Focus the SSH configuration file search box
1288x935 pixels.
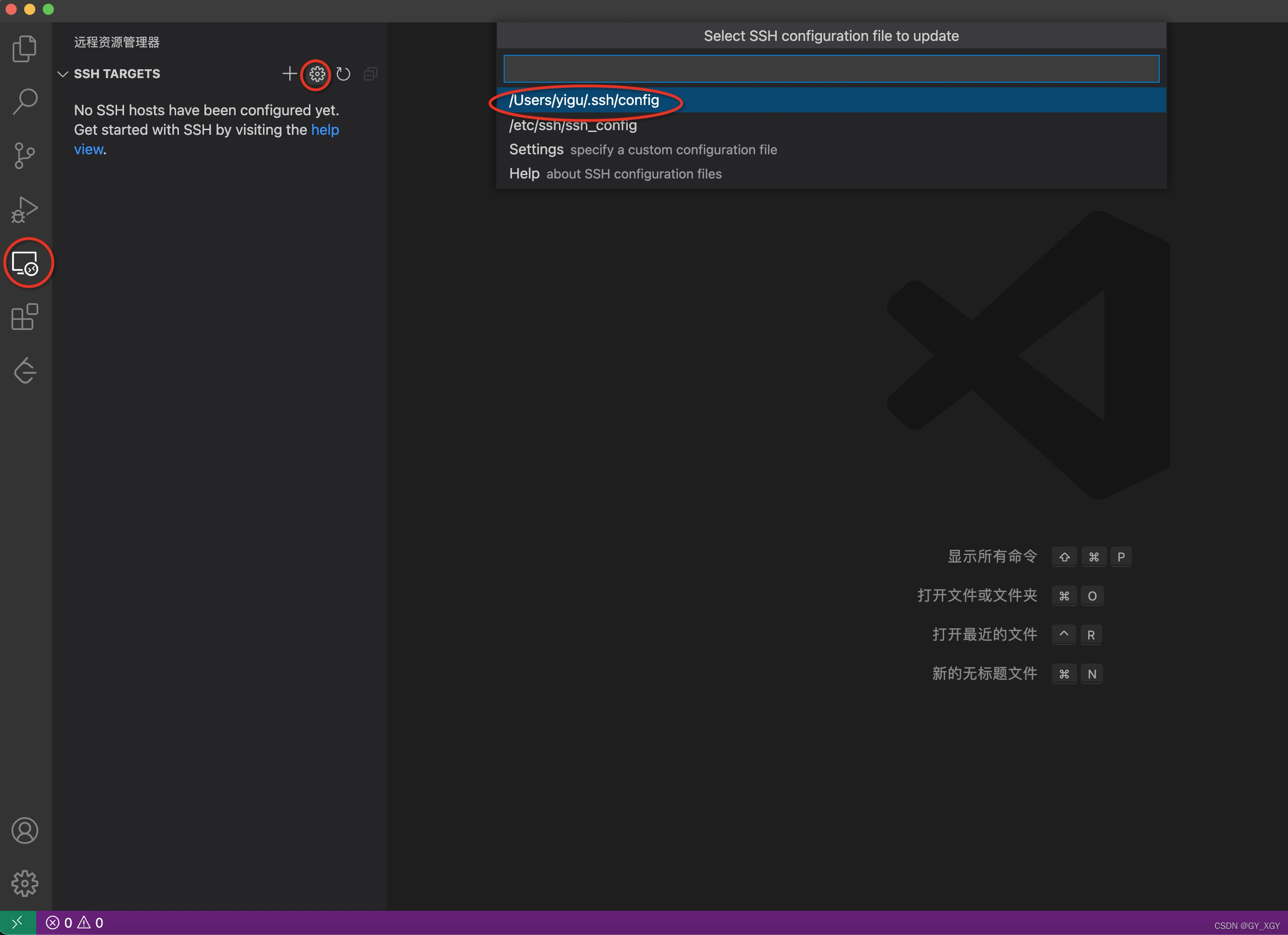tap(831, 69)
